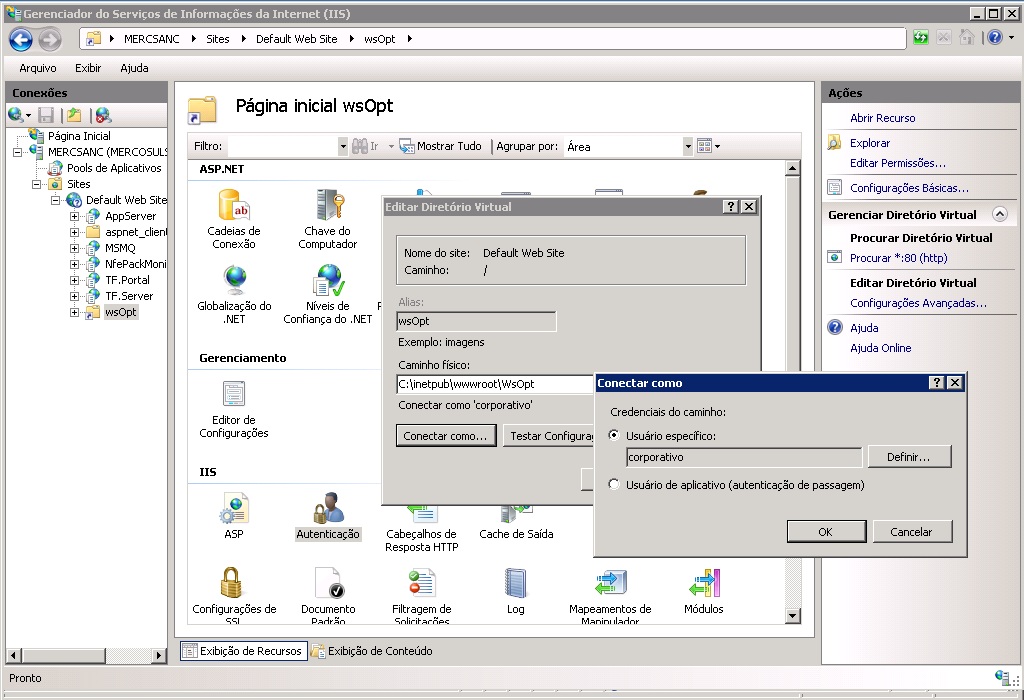Open the Arquivo menu

[x=38, y=68]
